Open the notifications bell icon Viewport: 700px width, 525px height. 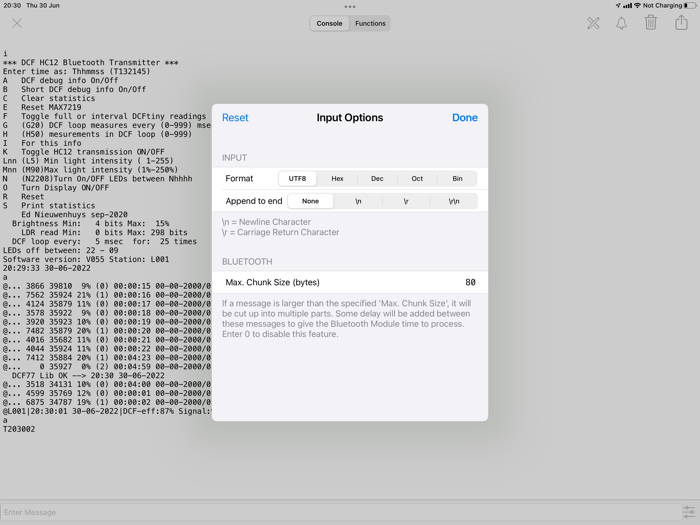[x=621, y=23]
